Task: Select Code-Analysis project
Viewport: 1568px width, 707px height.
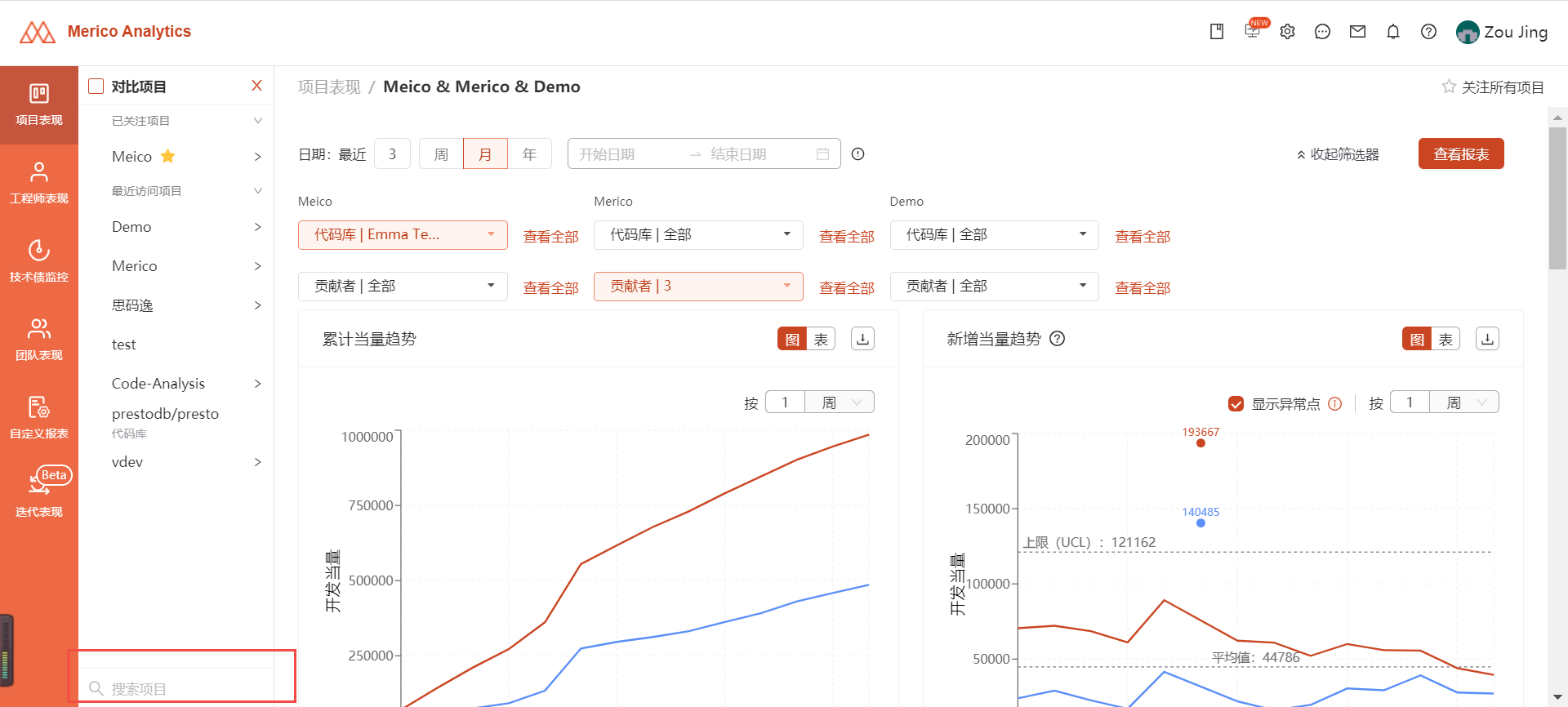Action: tap(158, 384)
